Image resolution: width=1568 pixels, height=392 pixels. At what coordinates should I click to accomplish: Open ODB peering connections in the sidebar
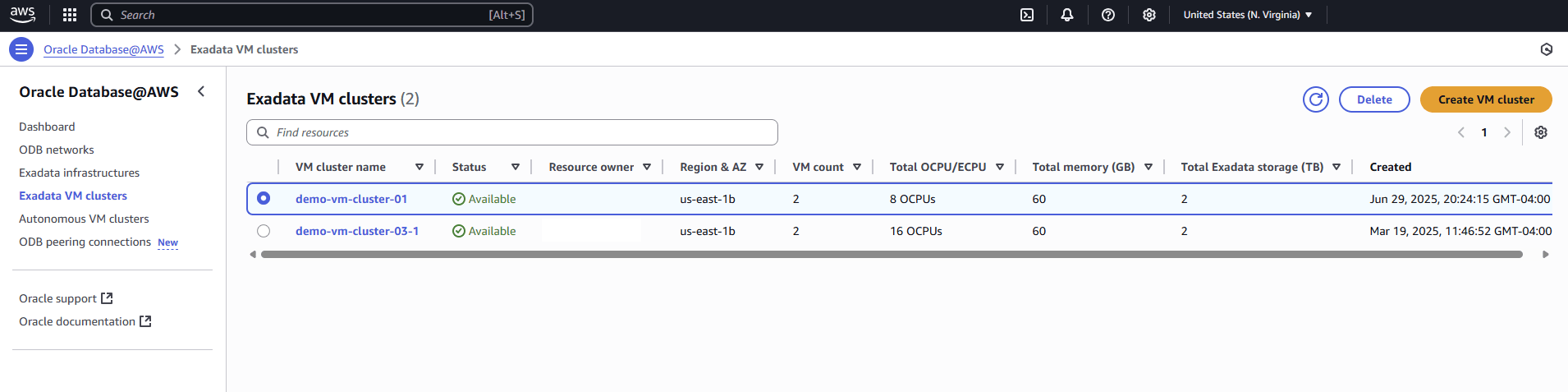tap(85, 242)
